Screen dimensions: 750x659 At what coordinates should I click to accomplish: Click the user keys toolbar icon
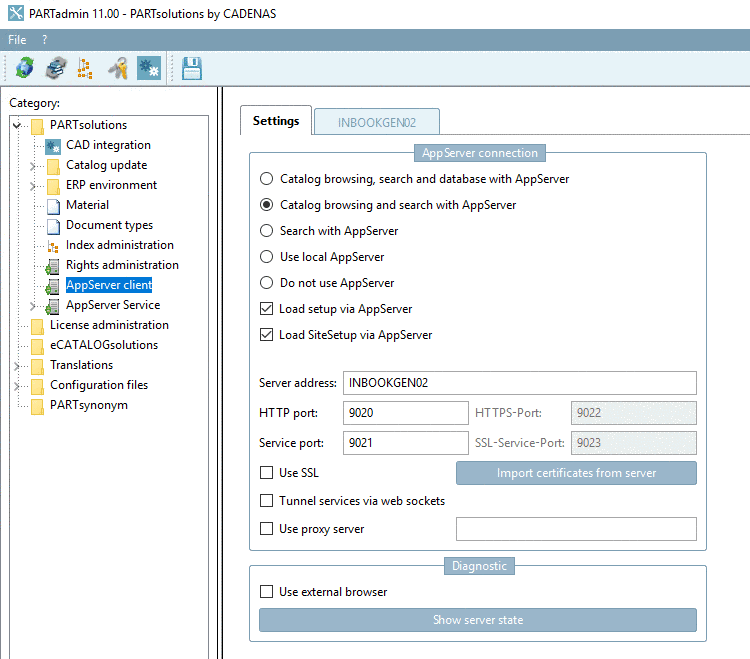[118, 68]
